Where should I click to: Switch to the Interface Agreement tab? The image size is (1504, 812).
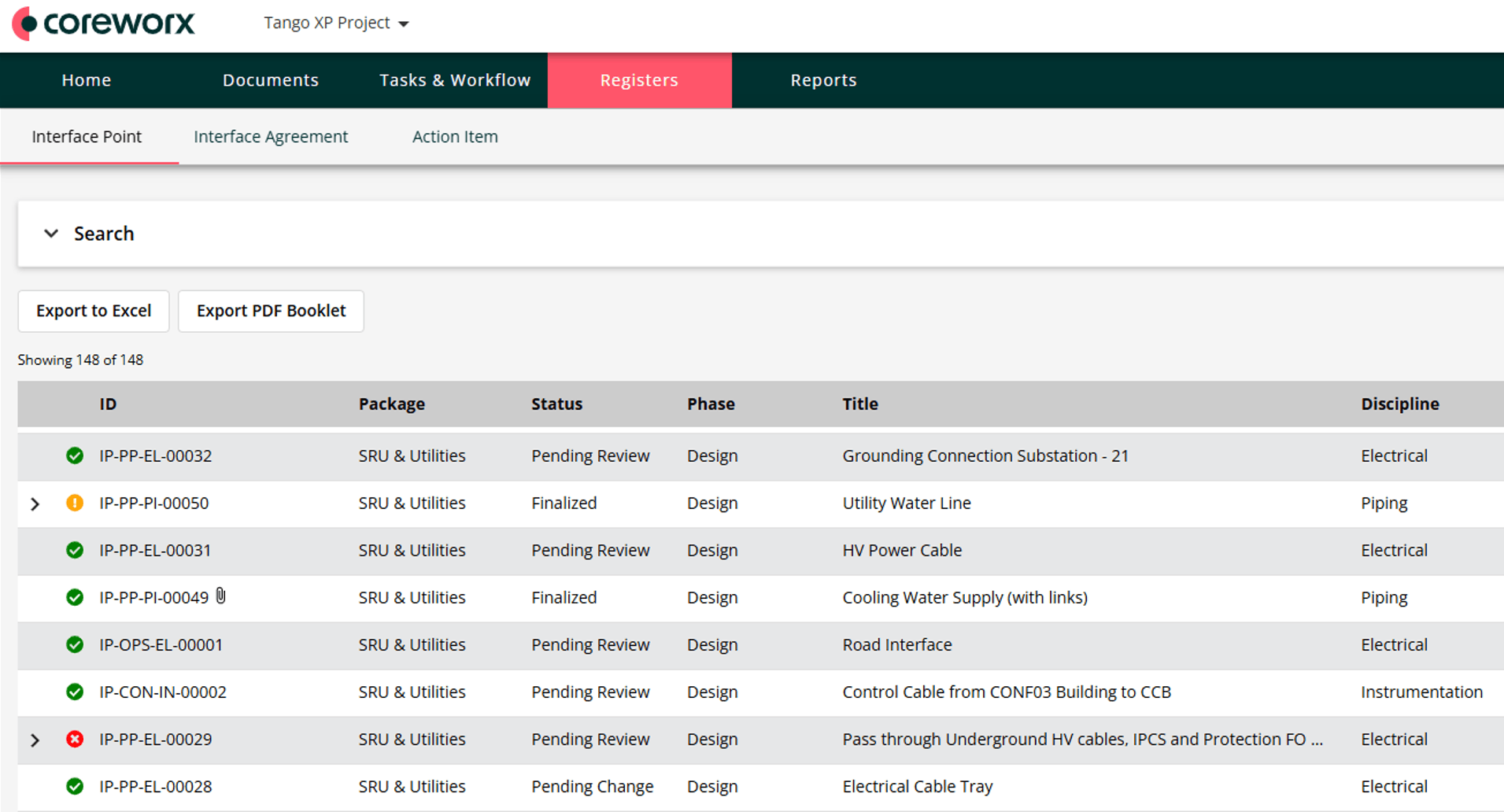[x=271, y=137]
